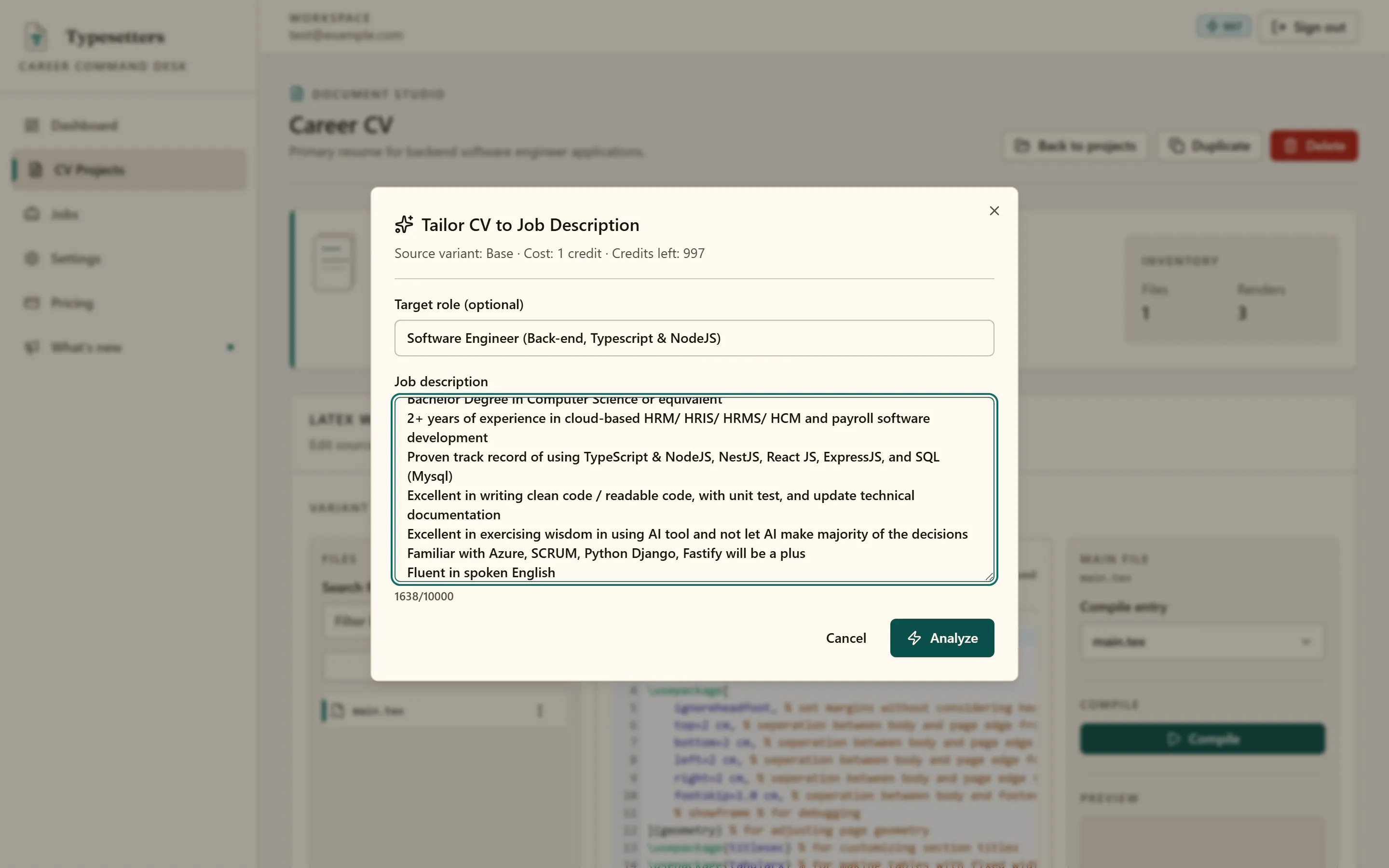This screenshot has height=868, width=1389.
Task: Click the Typesetters logo icon
Action: tap(36, 37)
